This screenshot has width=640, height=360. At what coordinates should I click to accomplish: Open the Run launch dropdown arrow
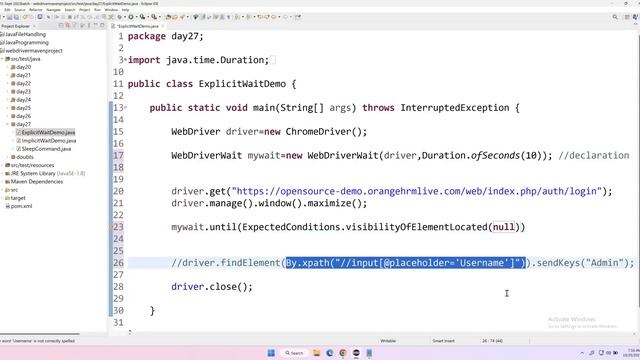(x=136, y=17)
